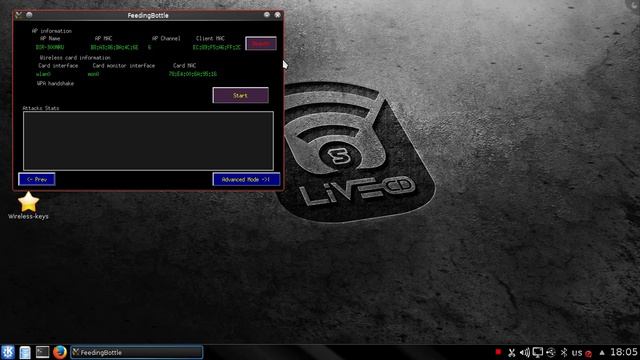The height and width of the screenshot is (360, 640).
Task: Click the green AP MAC address value
Action: (x=114, y=47)
